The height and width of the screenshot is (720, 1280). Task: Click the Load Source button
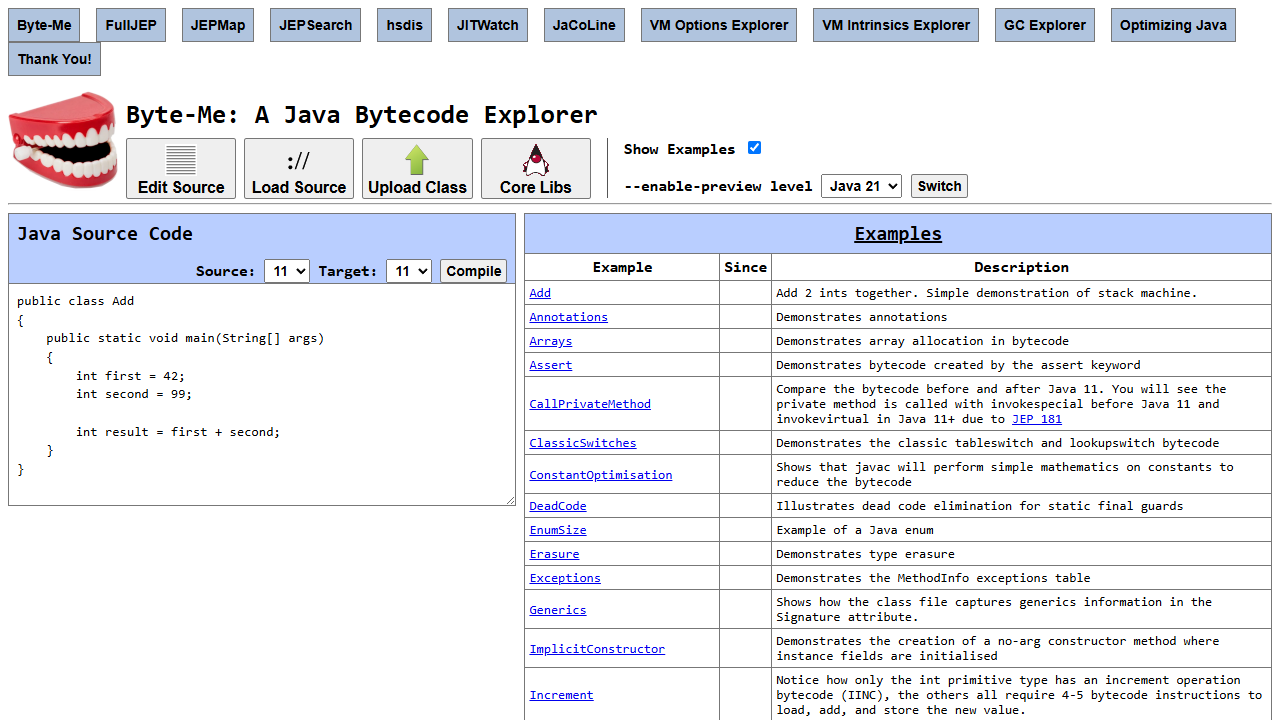click(x=299, y=168)
